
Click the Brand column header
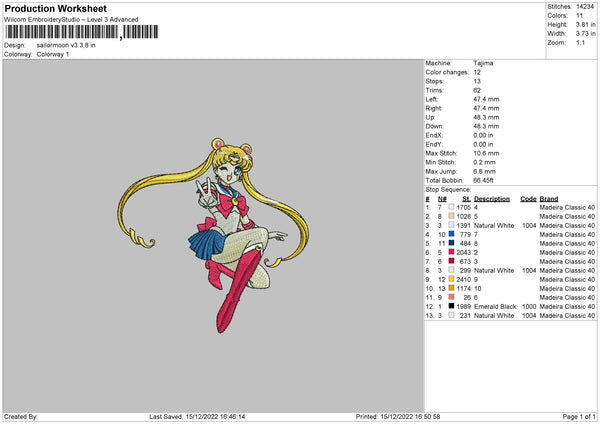(549, 198)
